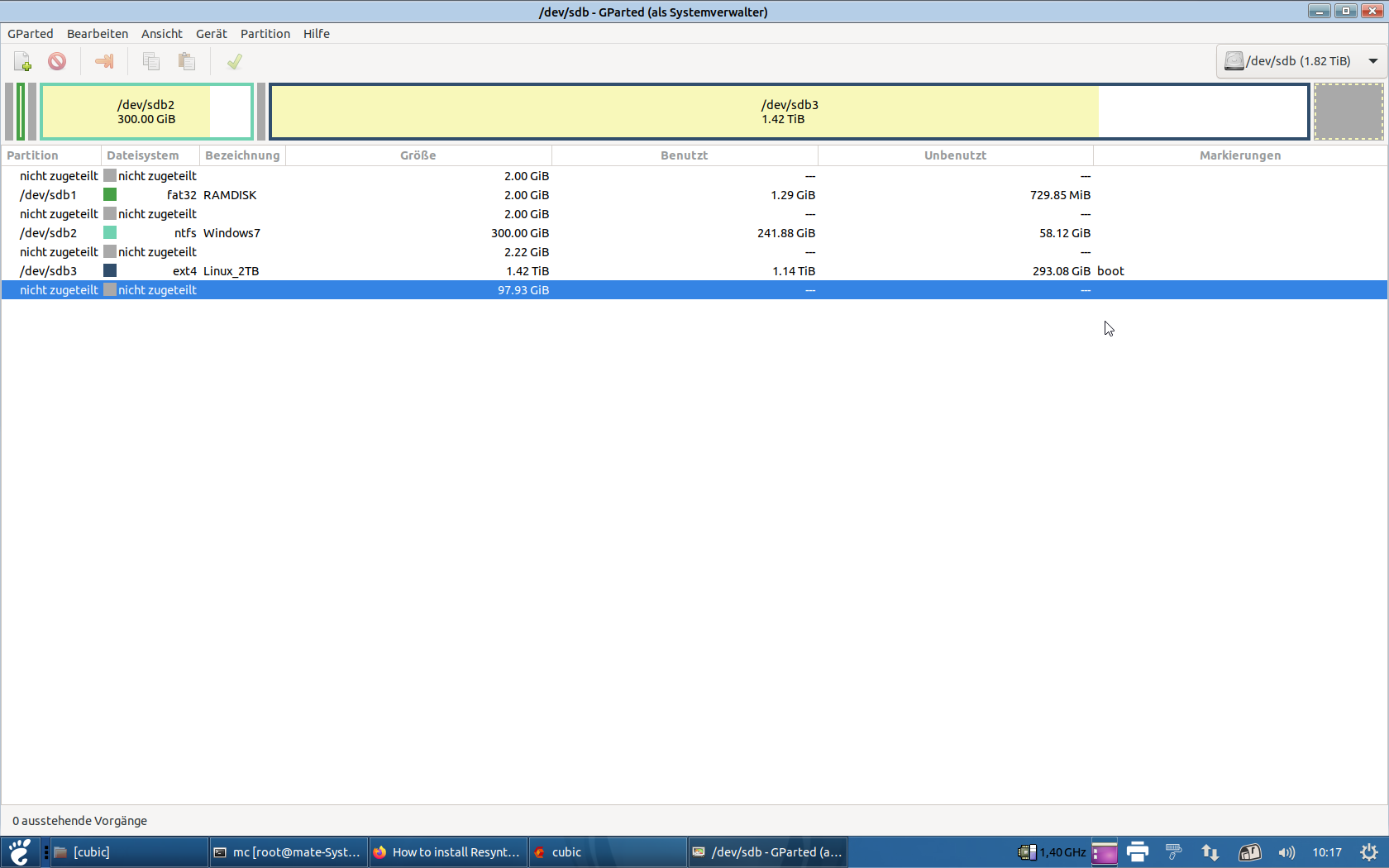Image resolution: width=1389 pixels, height=868 pixels.
Task: Click the 293.08 GiB unused value
Action: [x=1062, y=271]
